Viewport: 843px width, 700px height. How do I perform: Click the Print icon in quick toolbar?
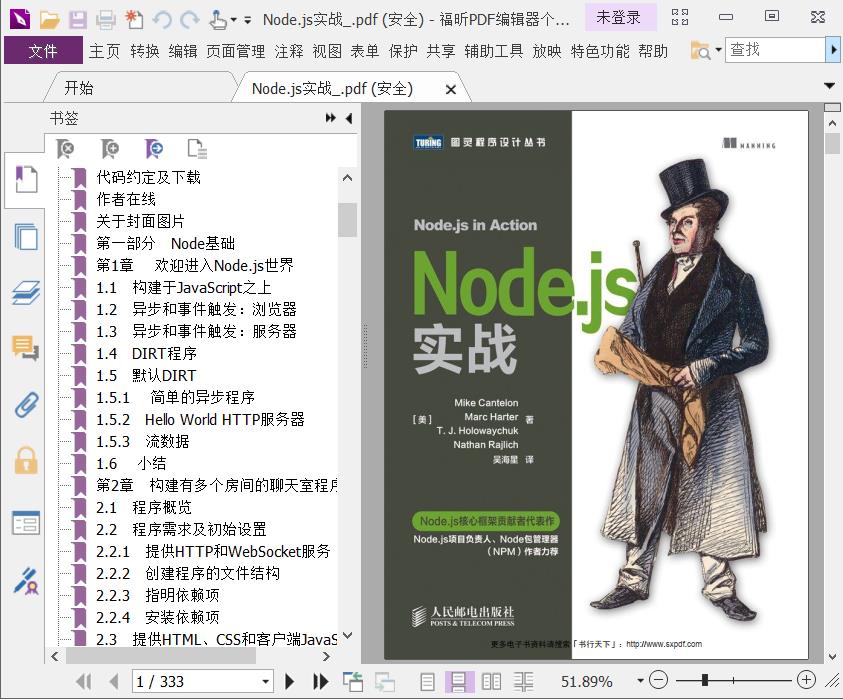(x=105, y=19)
